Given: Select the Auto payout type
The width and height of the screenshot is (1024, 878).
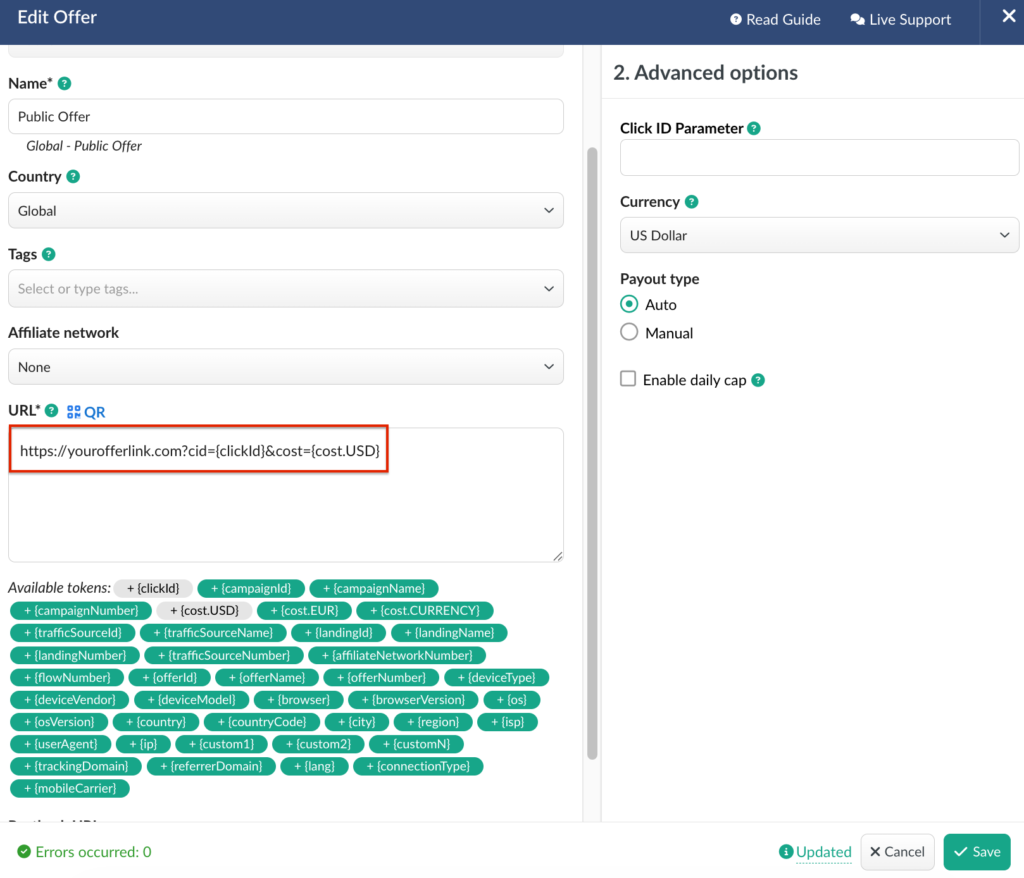Looking at the screenshot, I should tap(629, 304).
